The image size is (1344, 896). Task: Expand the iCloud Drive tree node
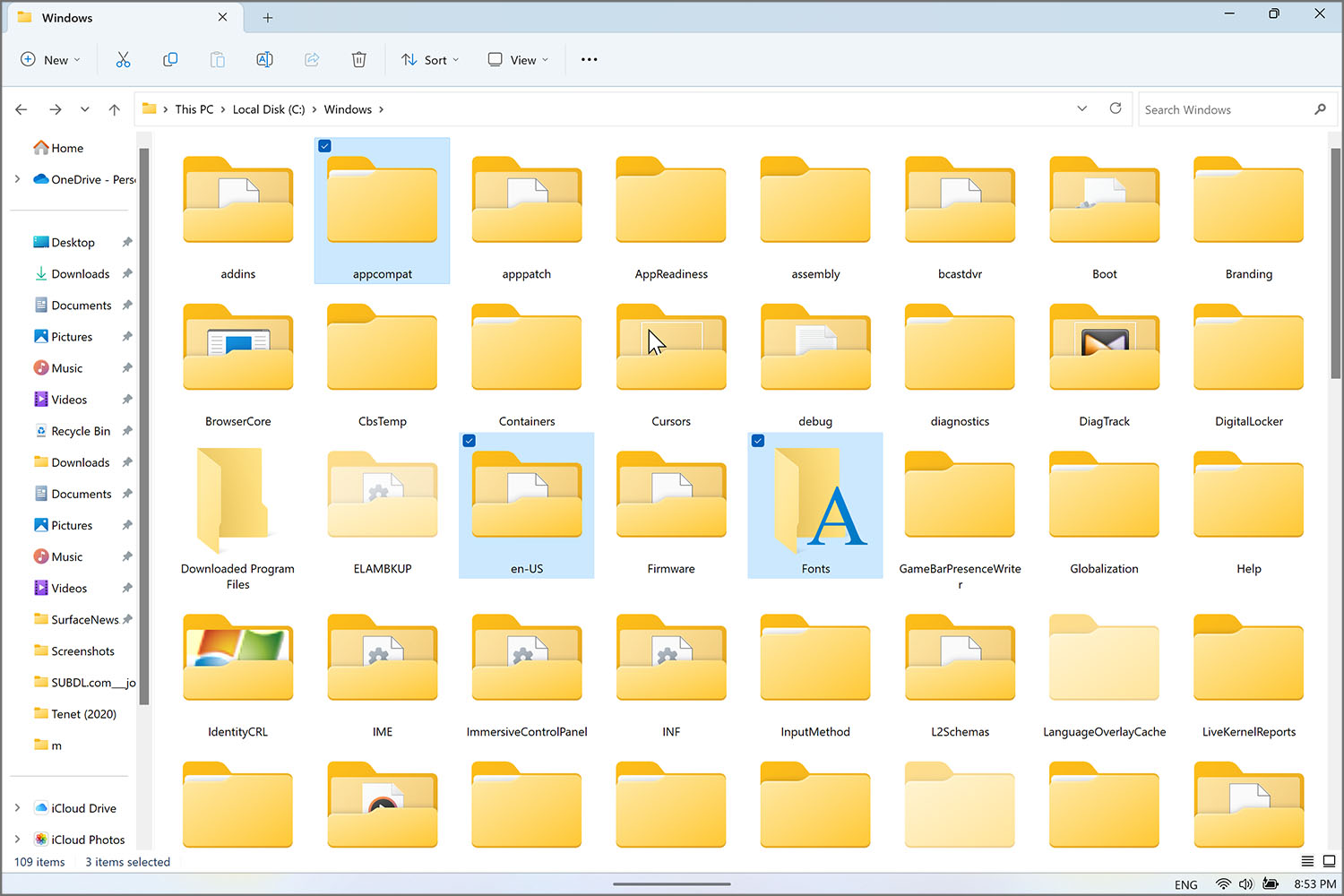17,808
